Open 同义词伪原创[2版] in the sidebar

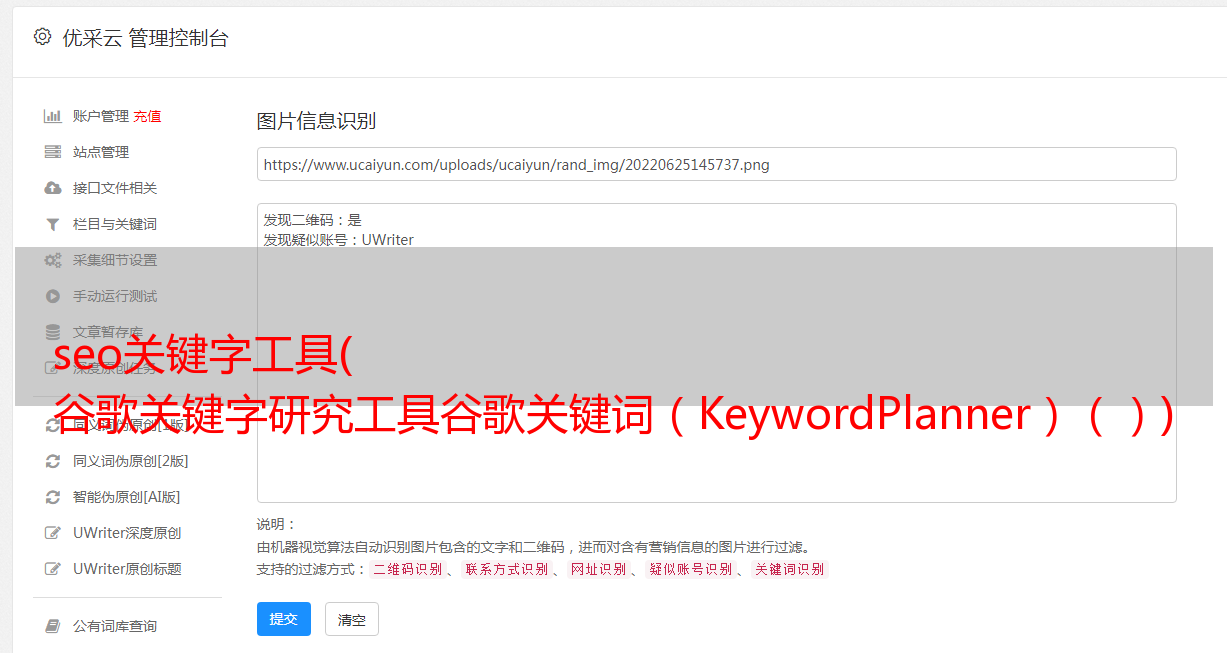point(131,461)
